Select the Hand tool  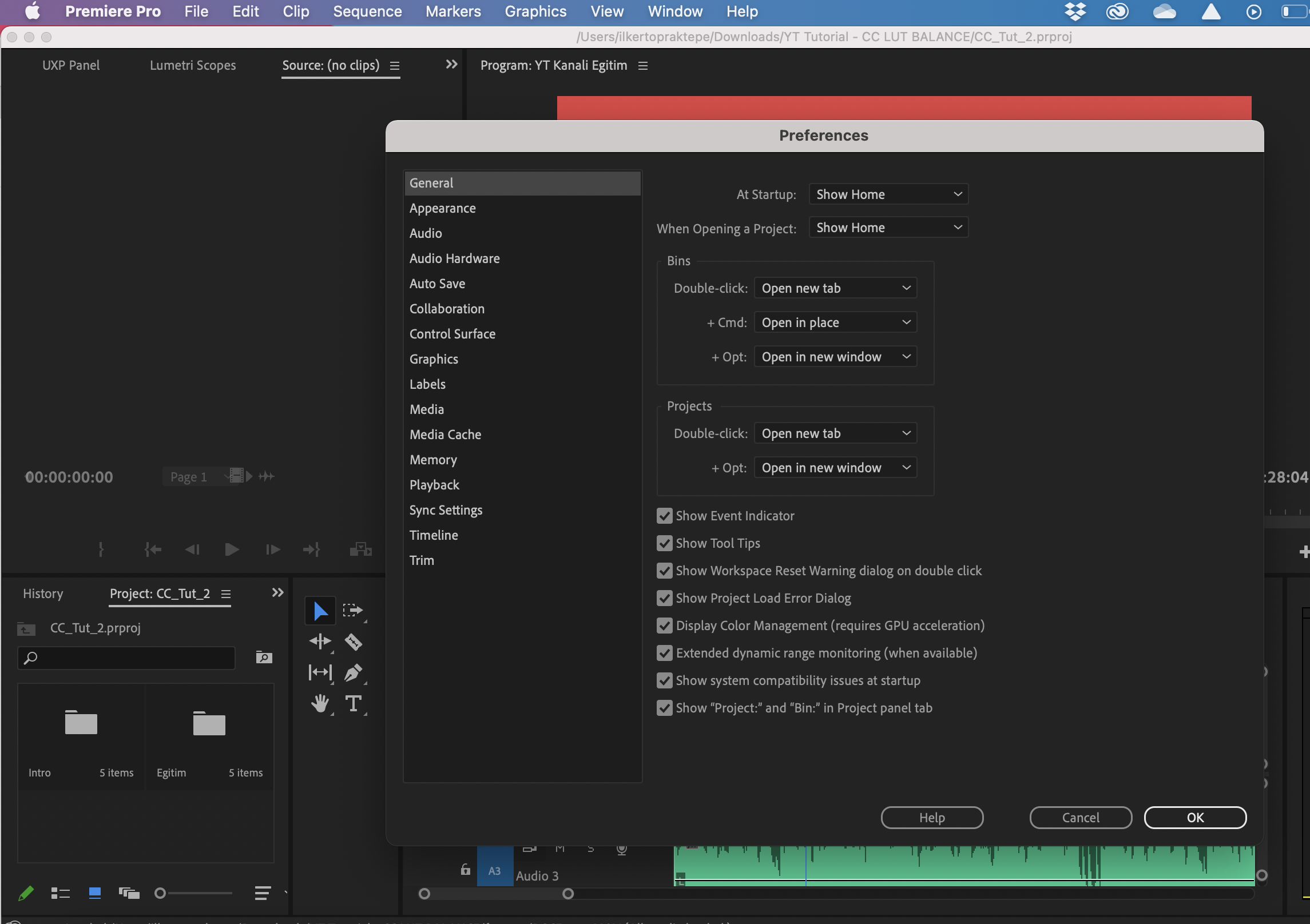[320, 704]
